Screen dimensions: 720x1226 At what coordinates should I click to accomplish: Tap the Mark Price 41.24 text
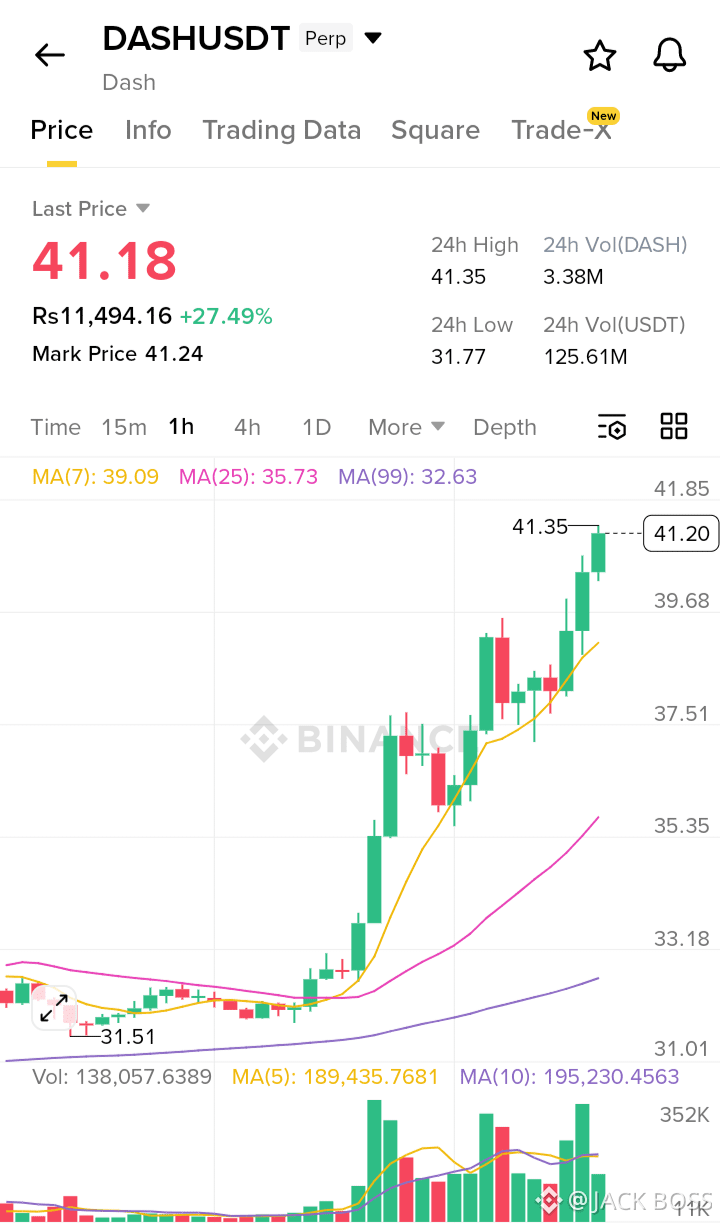(117, 354)
